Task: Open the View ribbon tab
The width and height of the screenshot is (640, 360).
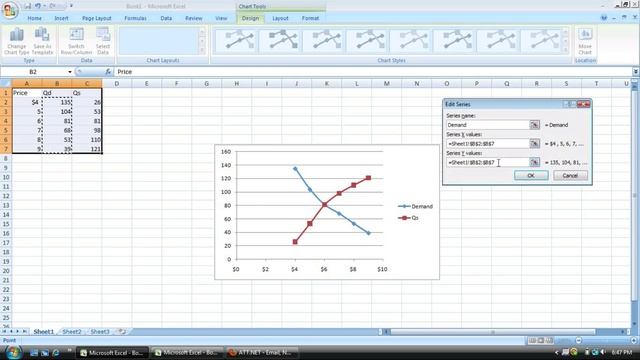Action: (221, 18)
